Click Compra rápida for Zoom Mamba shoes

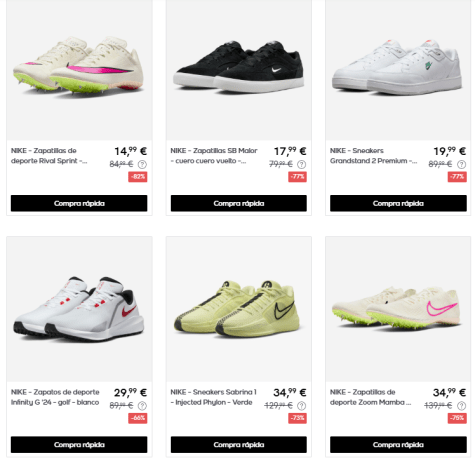tap(398, 445)
